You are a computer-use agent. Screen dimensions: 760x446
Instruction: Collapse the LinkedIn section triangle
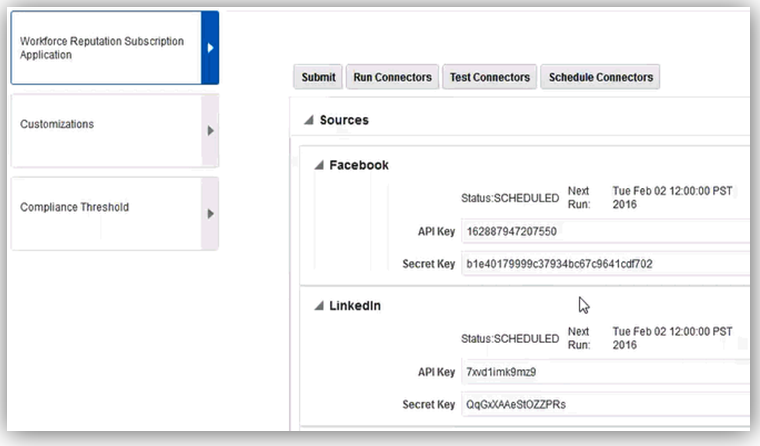point(318,306)
